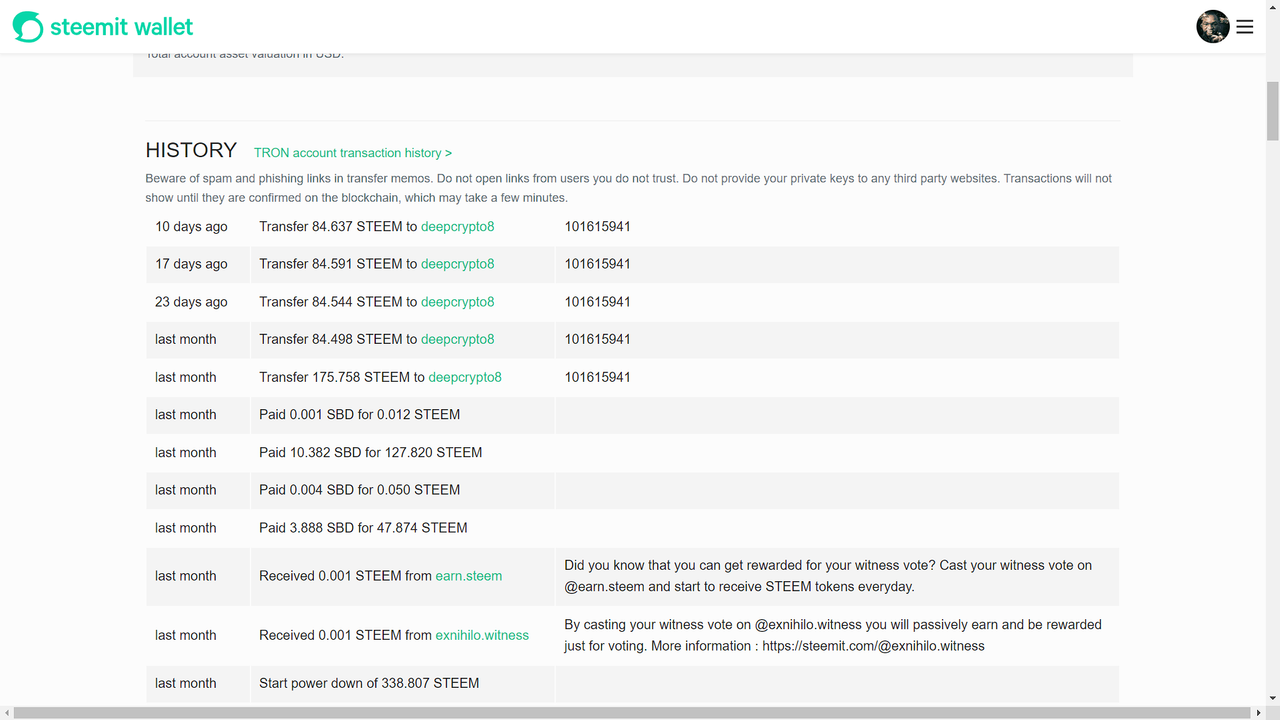
Task: Click the scroll left arrow
Action: pos(7,713)
